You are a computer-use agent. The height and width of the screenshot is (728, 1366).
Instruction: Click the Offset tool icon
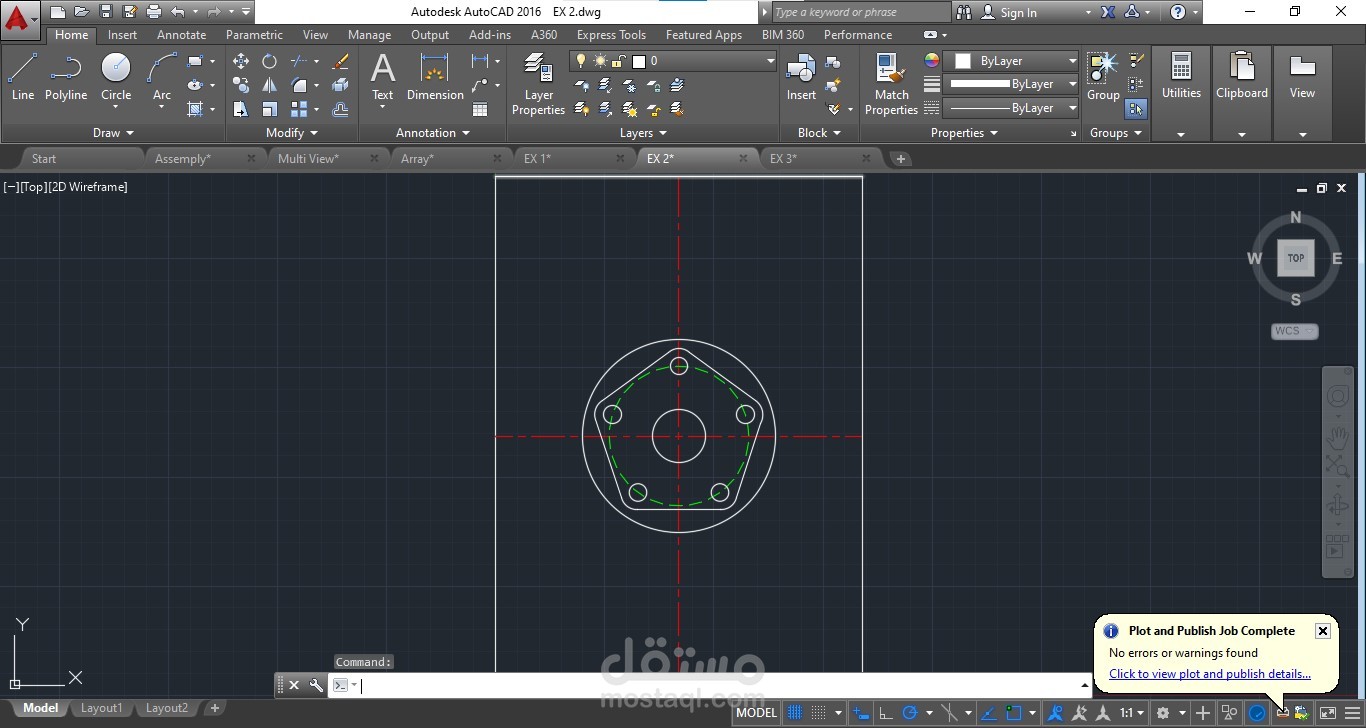(340, 109)
